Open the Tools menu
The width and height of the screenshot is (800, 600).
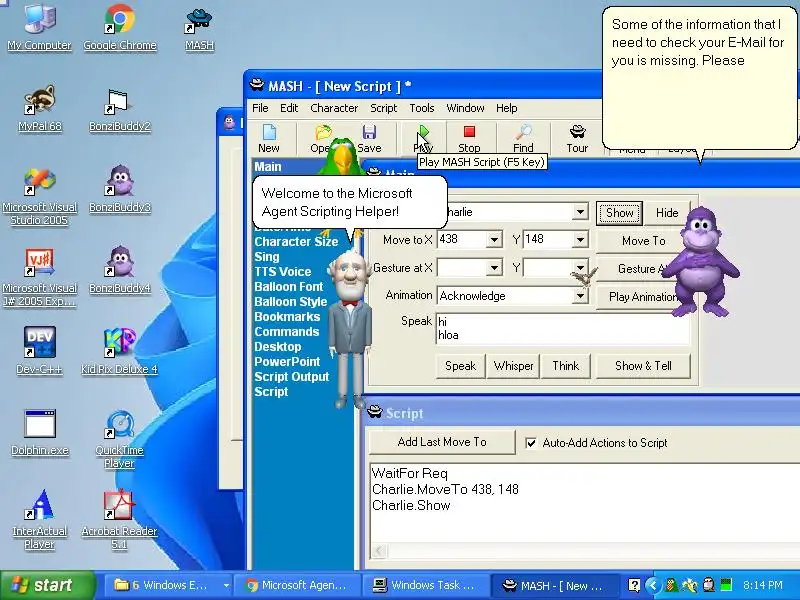click(x=421, y=108)
